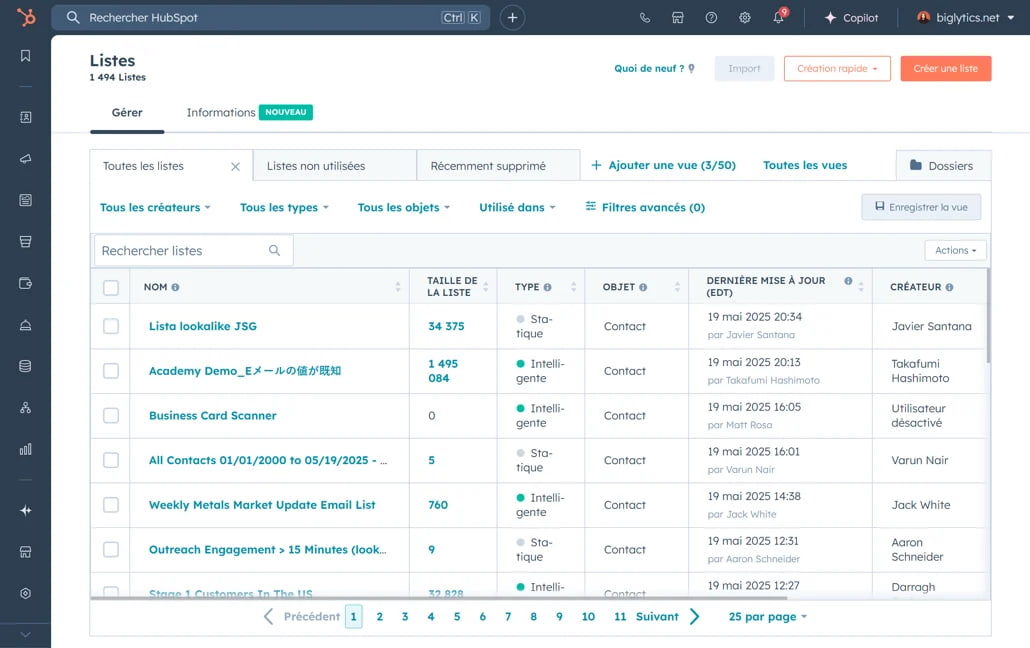The image size is (1030, 648).
Task: Click the Rechercher listes input field
Action: click(194, 250)
